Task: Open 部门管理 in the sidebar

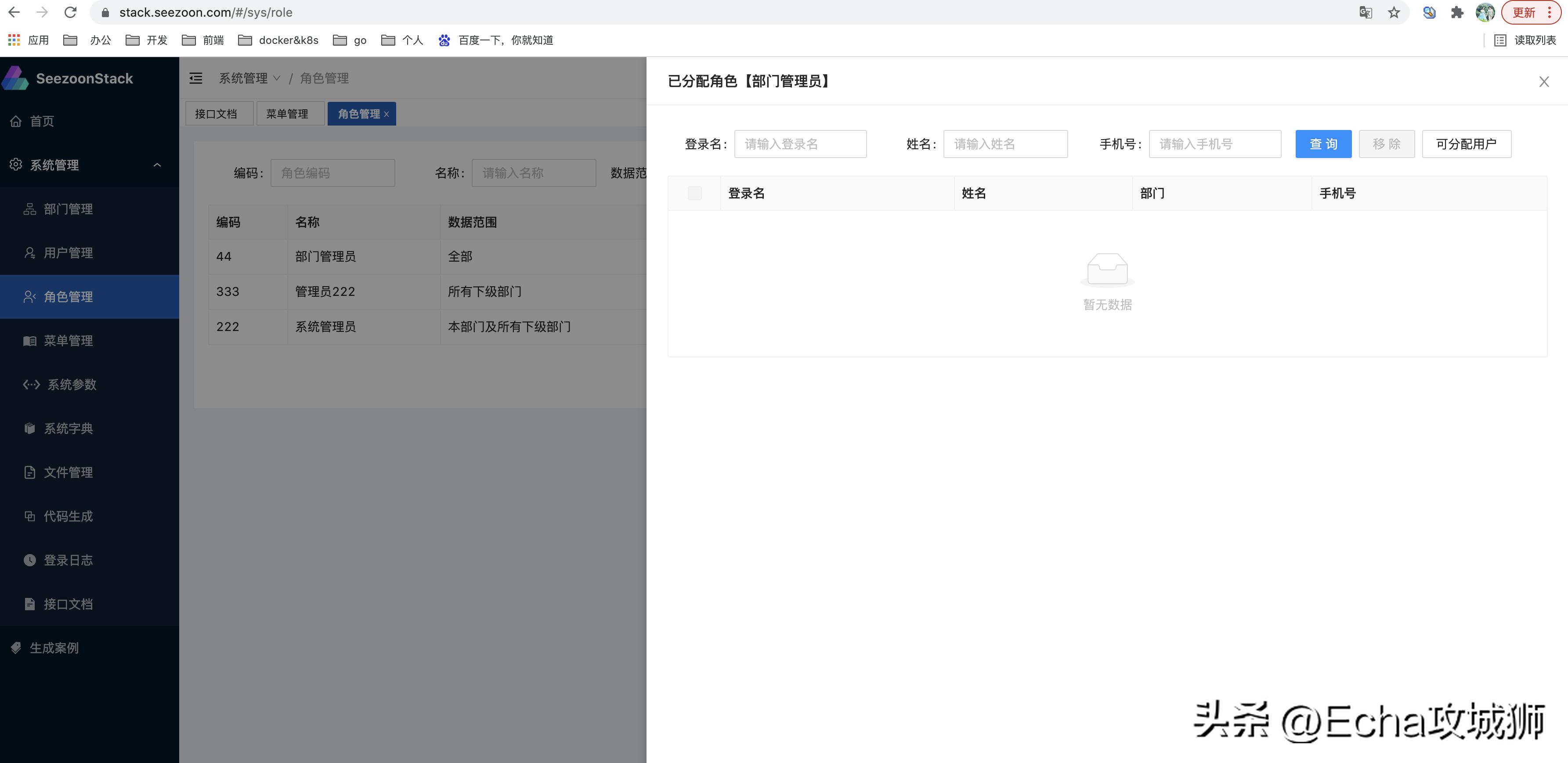Action: (90, 209)
